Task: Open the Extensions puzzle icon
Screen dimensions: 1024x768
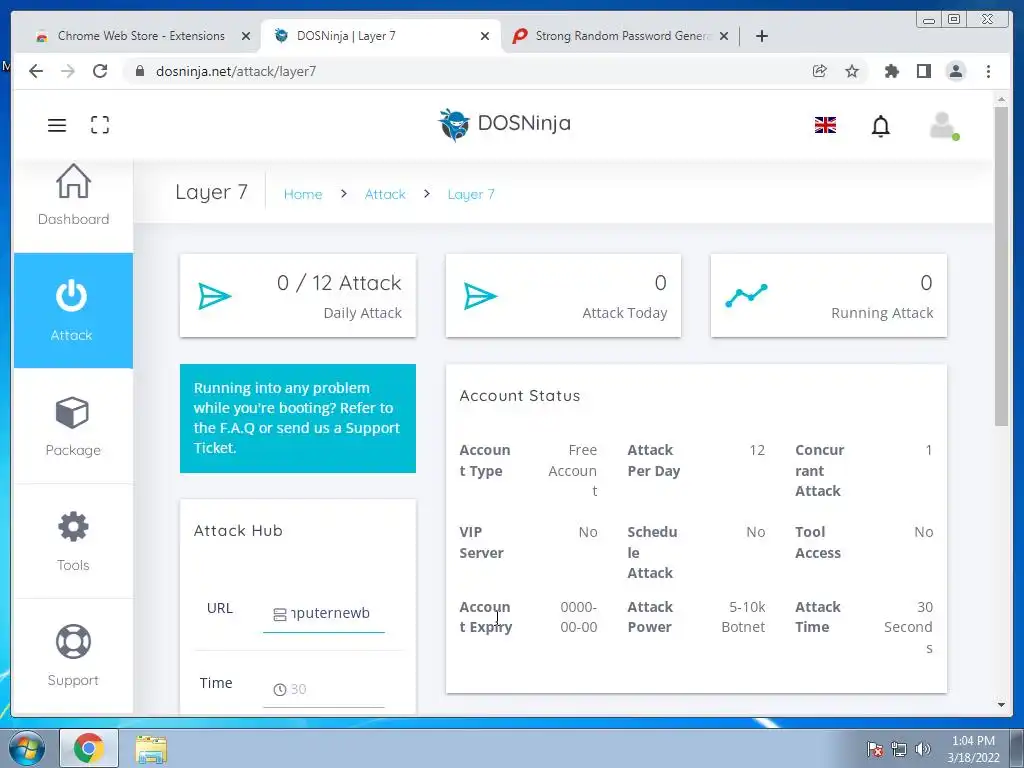Action: 891,71
